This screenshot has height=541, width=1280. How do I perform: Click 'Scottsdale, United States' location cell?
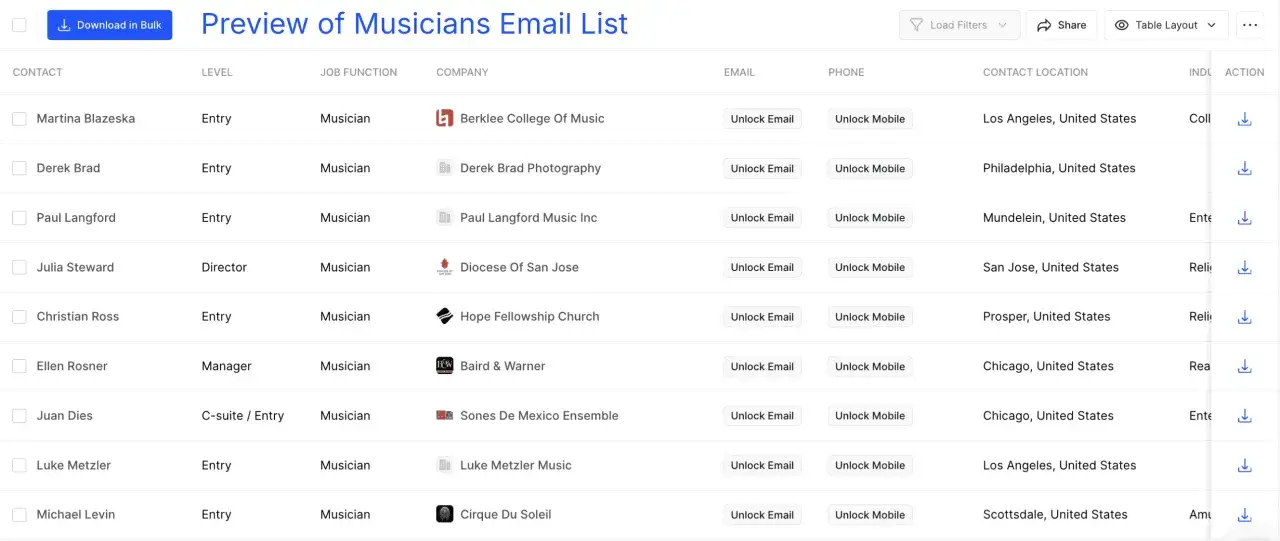click(x=1055, y=514)
